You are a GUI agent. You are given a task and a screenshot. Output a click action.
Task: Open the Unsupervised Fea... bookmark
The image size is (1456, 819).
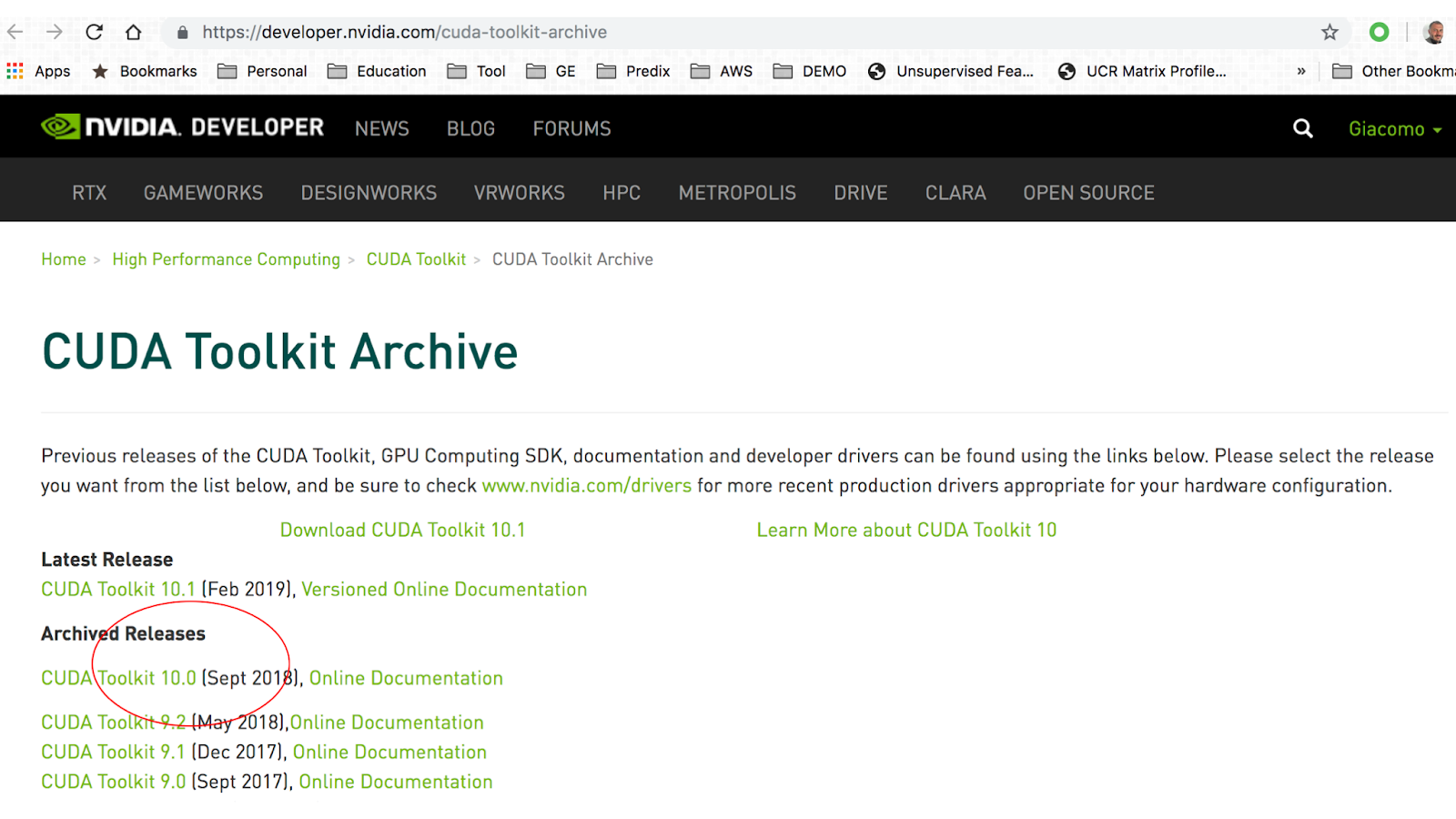(x=951, y=71)
